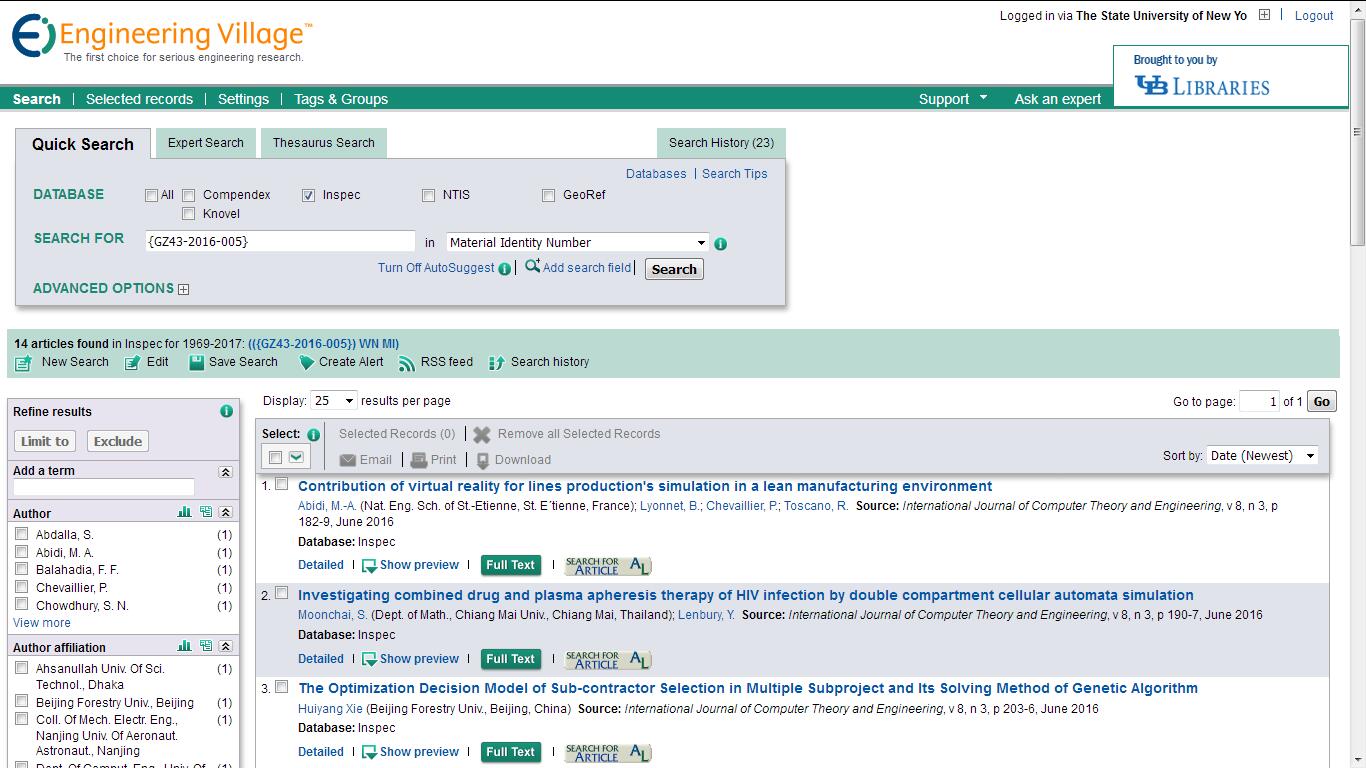Open the Material Identity Number field dropdown
Screen dimensions: 1366x768
[x=577, y=242]
